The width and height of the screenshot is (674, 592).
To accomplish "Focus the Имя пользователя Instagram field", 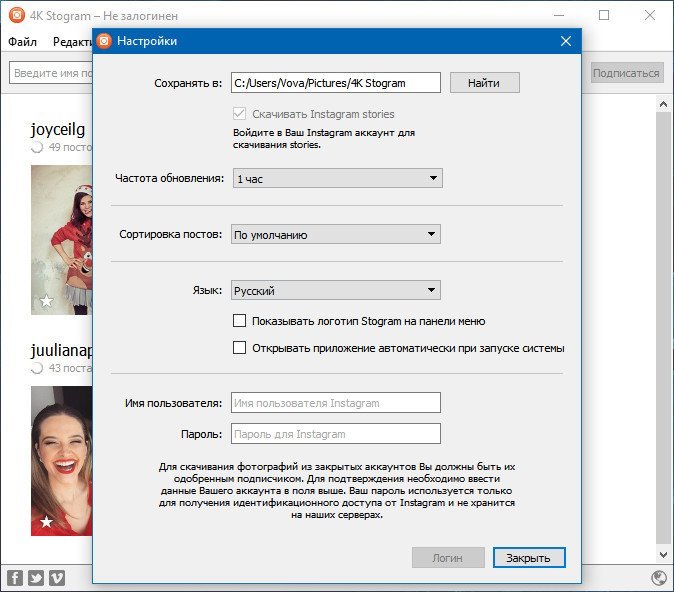I will click(x=336, y=402).
